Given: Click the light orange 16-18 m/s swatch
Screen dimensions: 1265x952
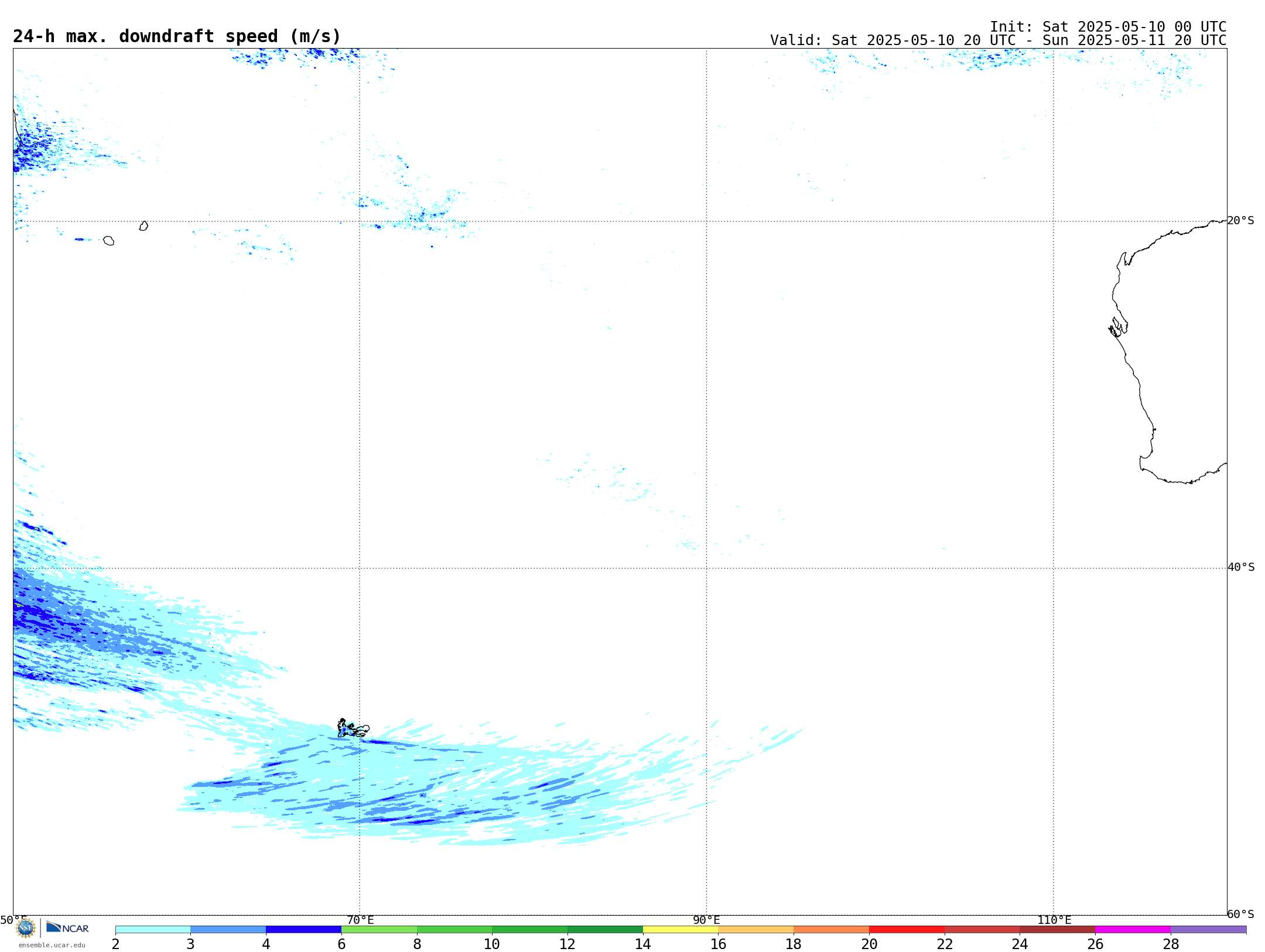Looking at the screenshot, I should pos(756,930).
